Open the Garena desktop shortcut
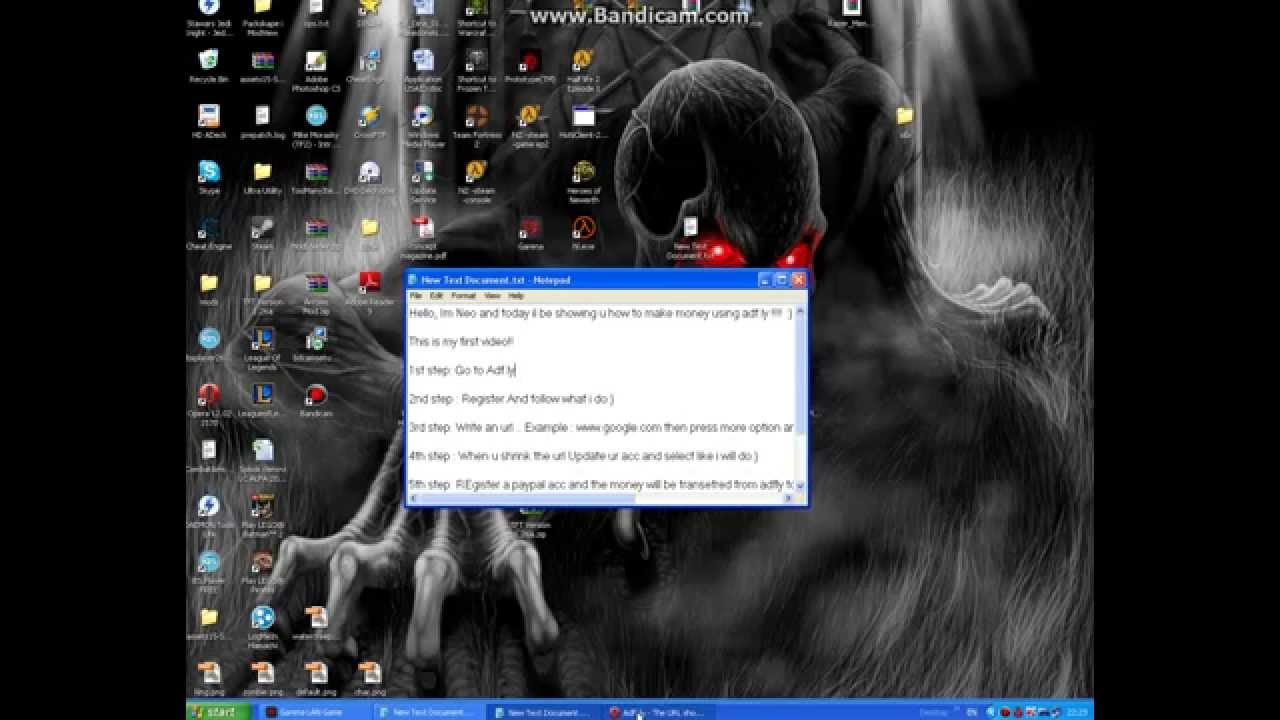1280x720 pixels. tap(530, 234)
